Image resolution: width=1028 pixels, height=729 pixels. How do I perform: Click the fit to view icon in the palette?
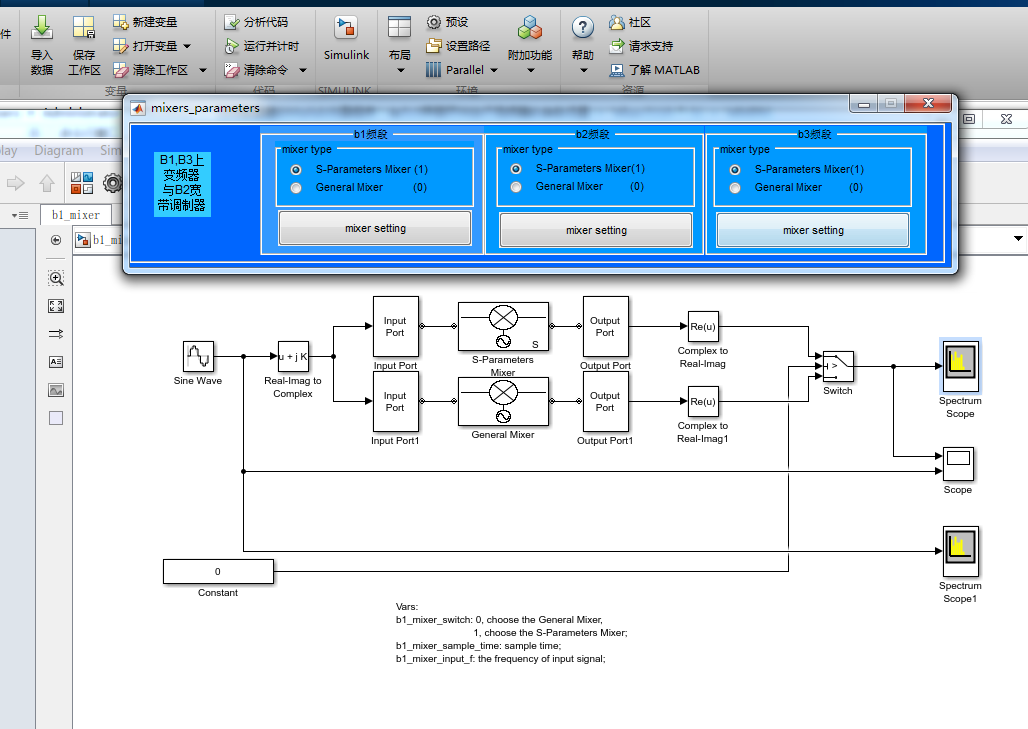pyautogui.click(x=56, y=306)
